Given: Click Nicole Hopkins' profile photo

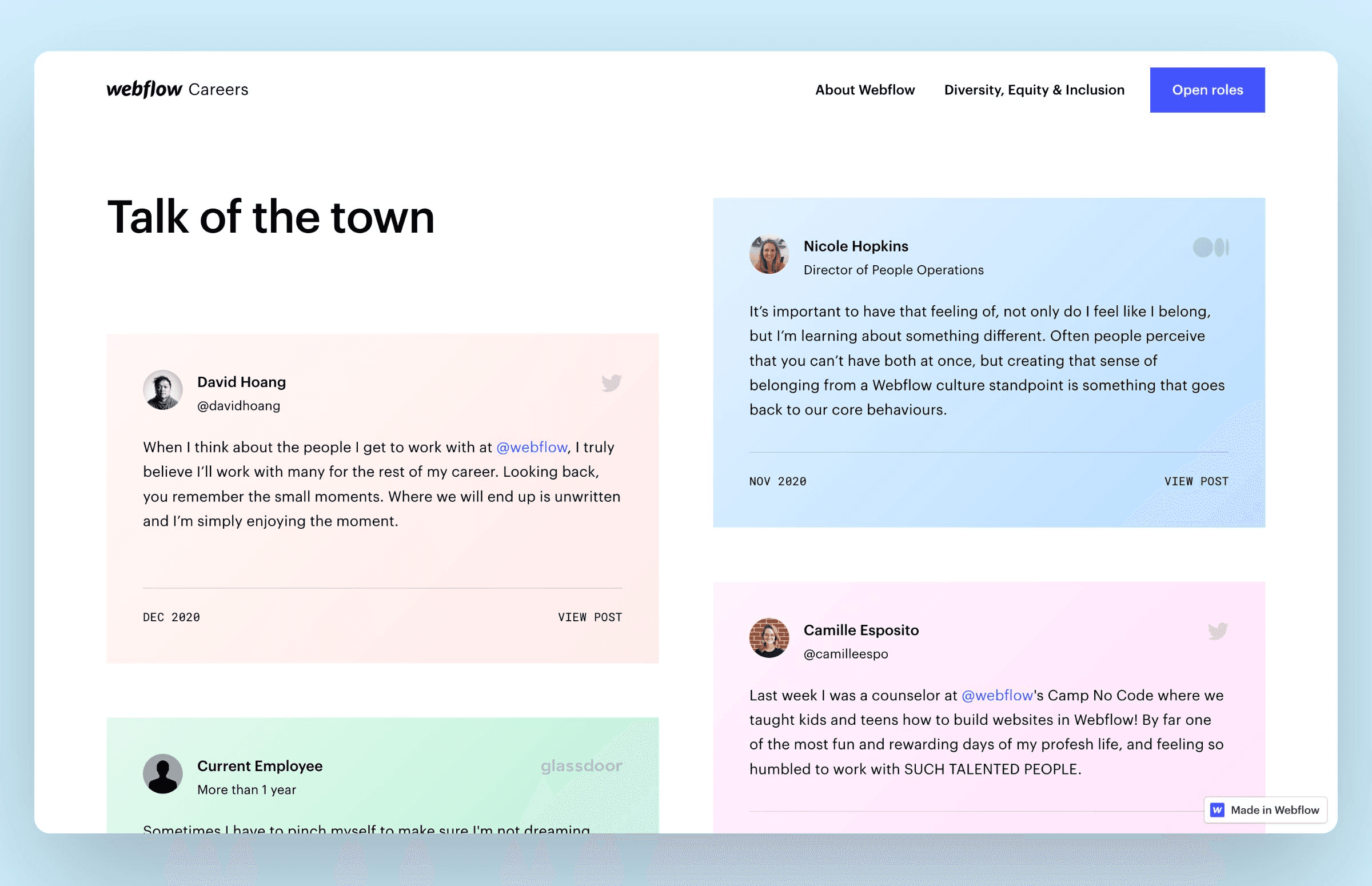Looking at the screenshot, I should (x=768, y=254).
